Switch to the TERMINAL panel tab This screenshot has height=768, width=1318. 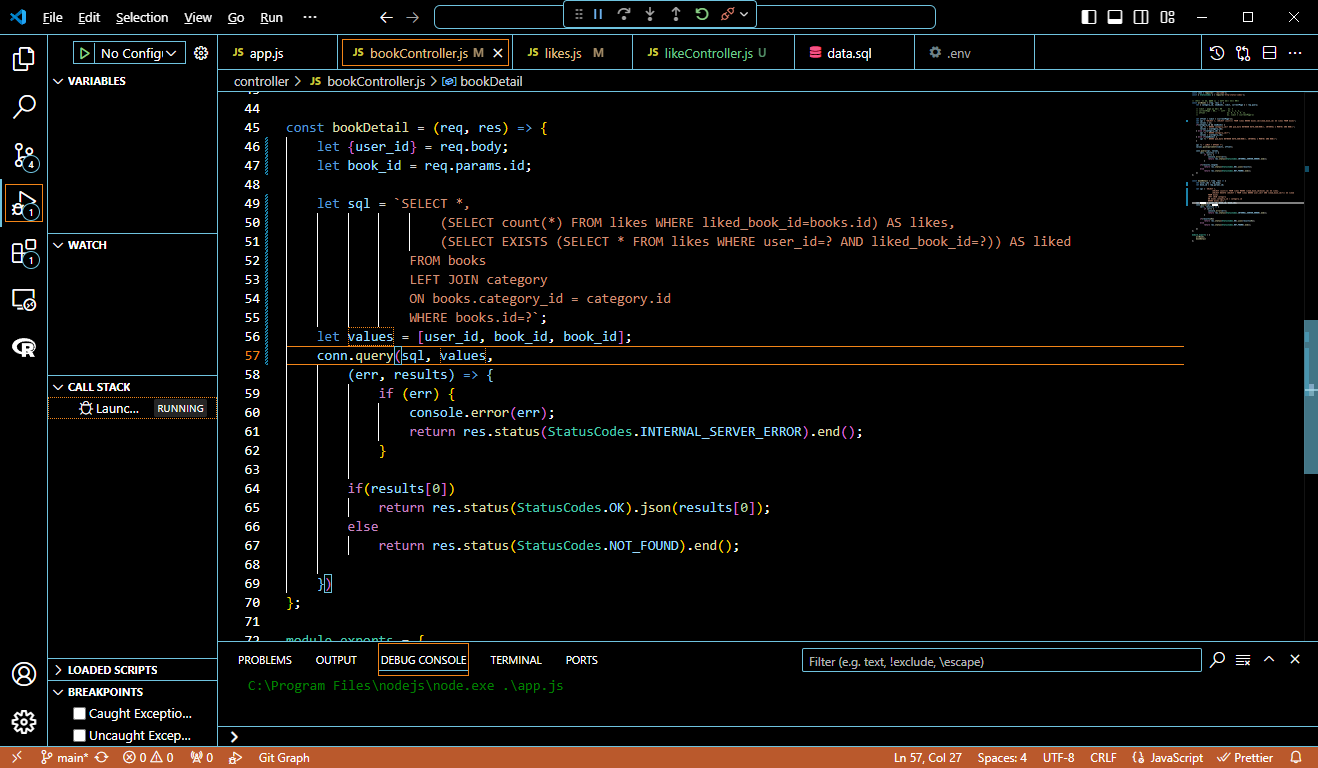(x=516, y=660)
